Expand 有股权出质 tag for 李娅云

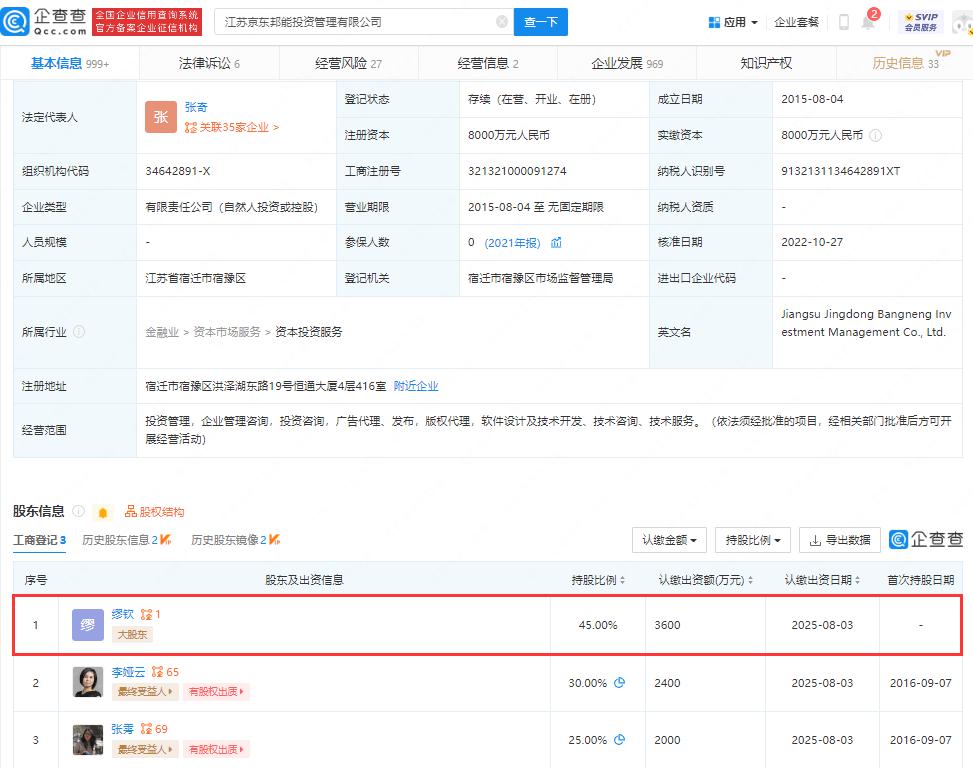(216, 692)
